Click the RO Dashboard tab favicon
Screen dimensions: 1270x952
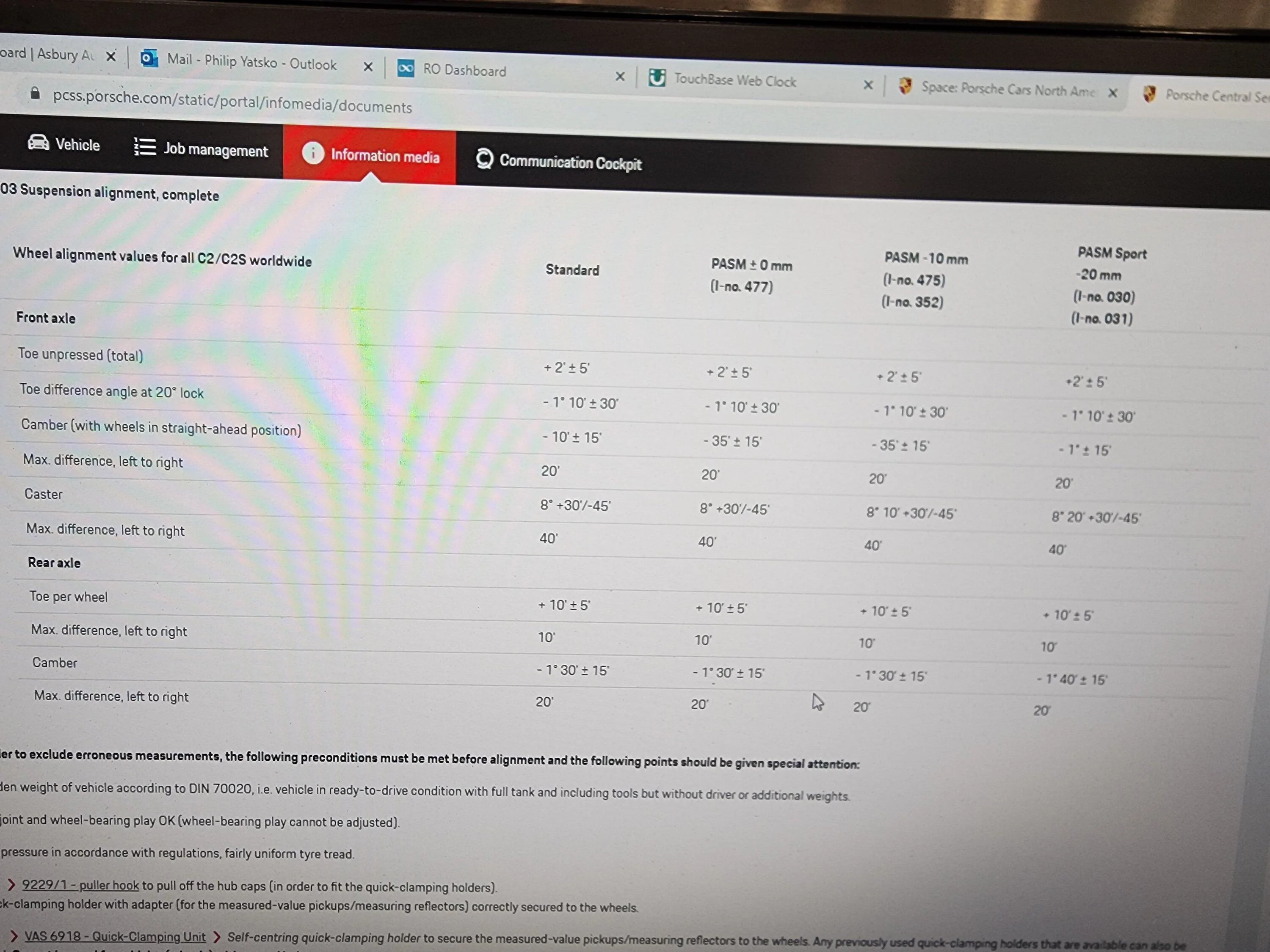click(x=406, y=68)
